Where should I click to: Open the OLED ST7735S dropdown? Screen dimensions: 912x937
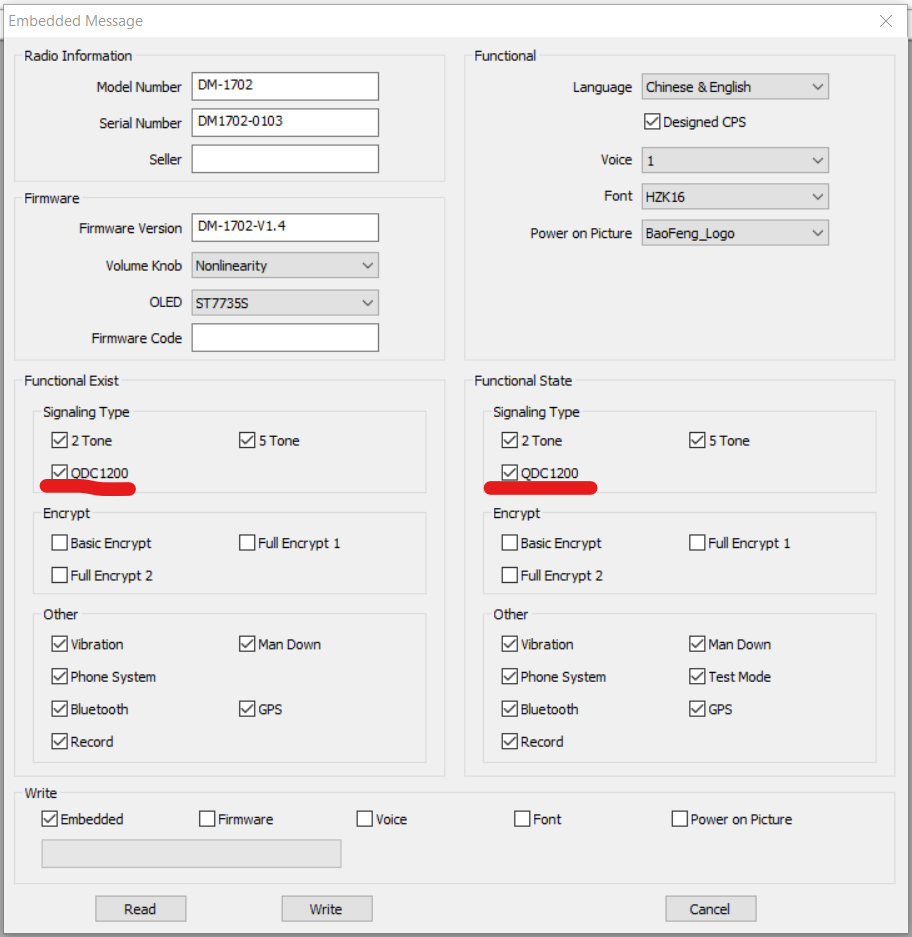tap(285, 303)
